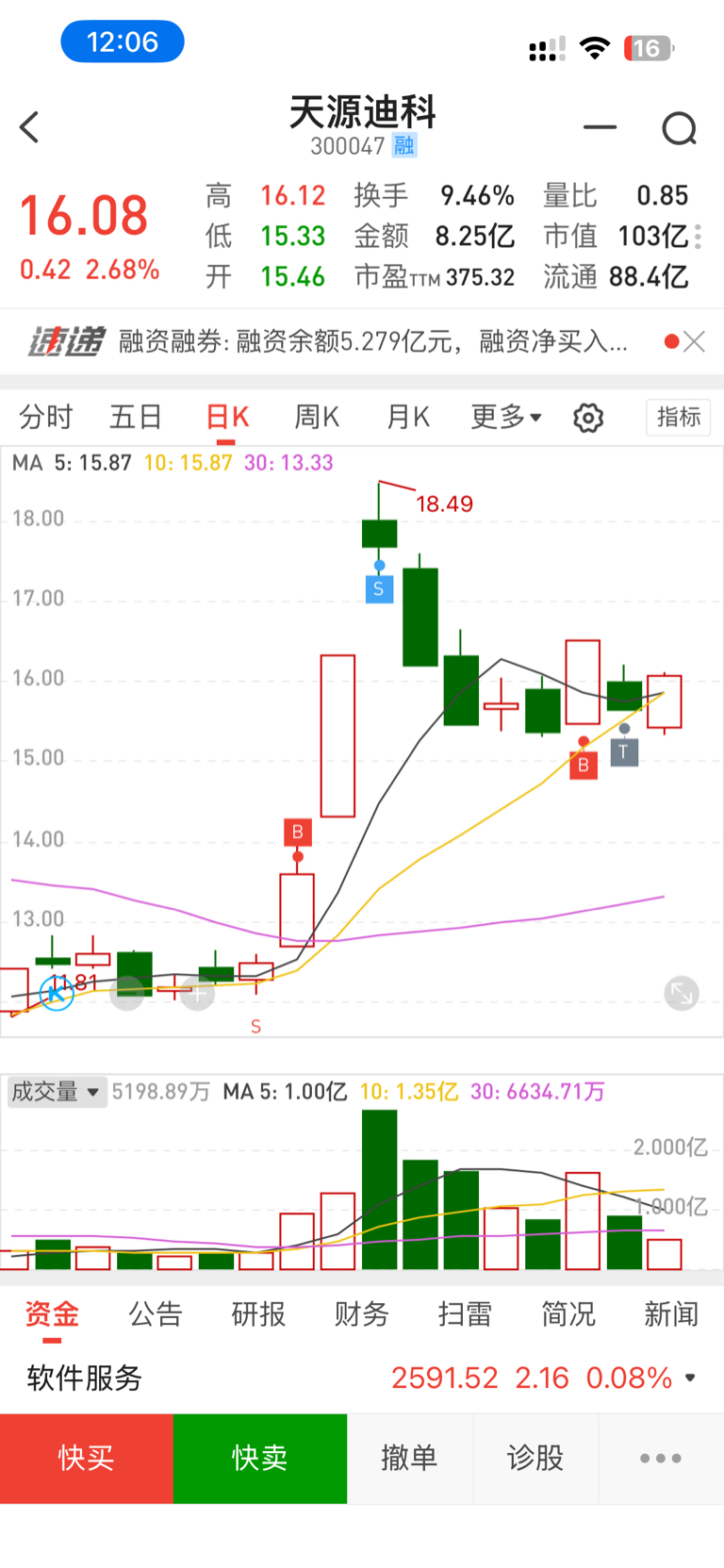
Task: Tap the current price 16.08
Action: pyautogui.click(x=84, y=215)
